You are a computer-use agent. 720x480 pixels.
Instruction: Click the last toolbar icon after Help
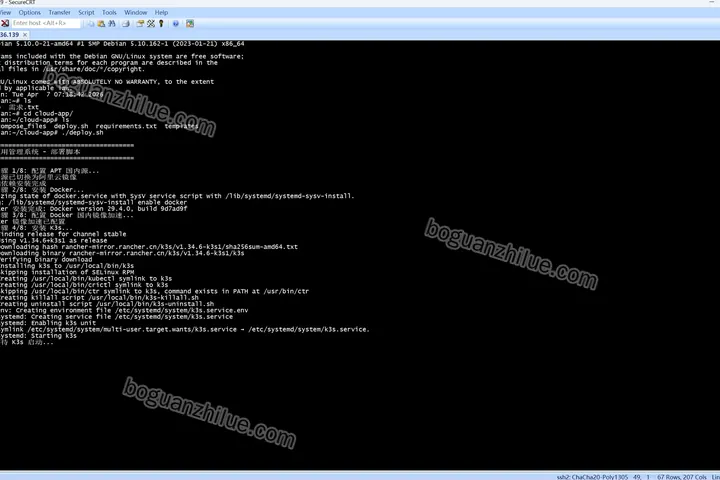tap(190, 23)
